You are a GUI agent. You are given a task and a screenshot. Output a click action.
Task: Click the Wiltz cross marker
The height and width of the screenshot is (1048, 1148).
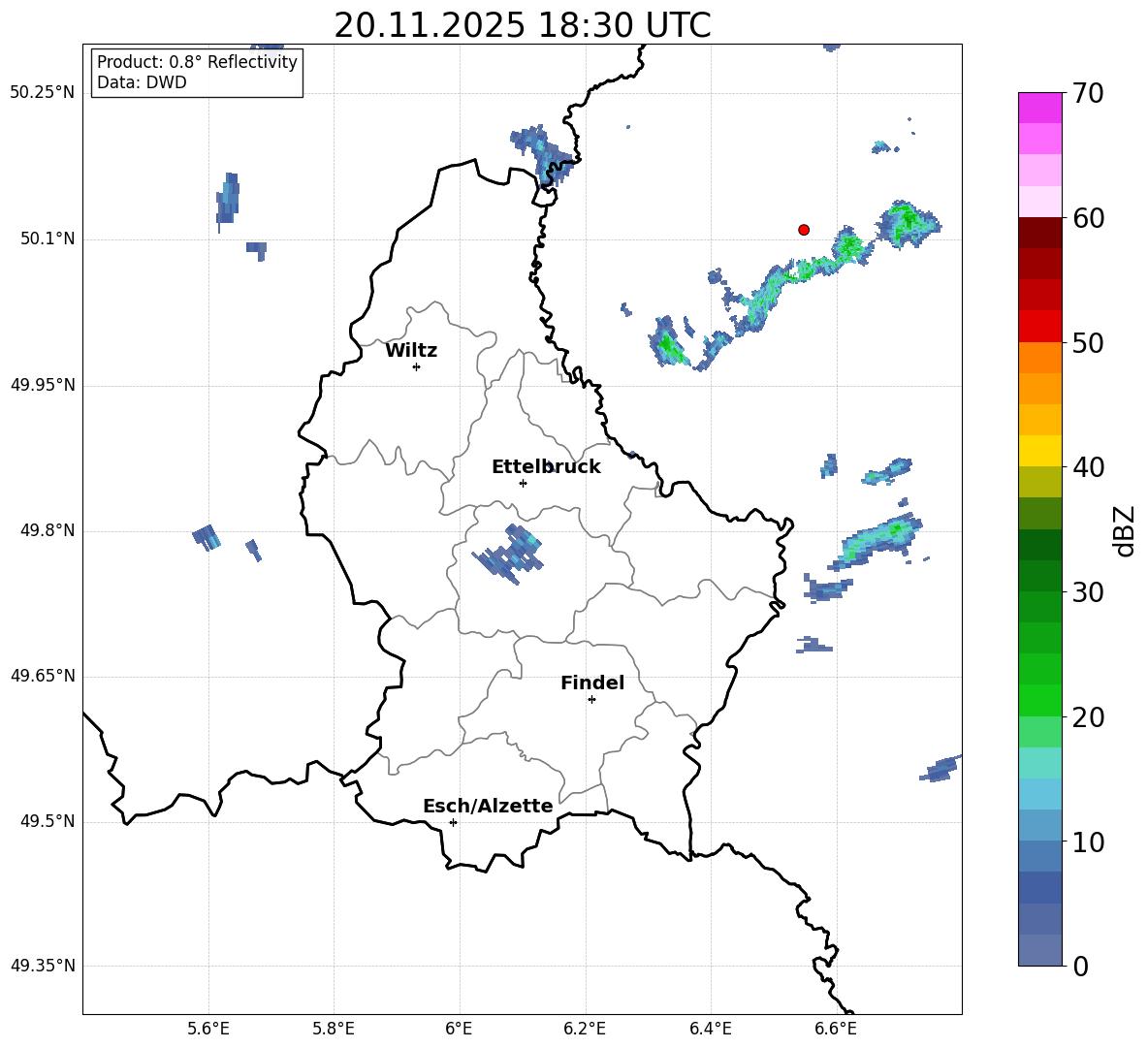pos(417,366)
